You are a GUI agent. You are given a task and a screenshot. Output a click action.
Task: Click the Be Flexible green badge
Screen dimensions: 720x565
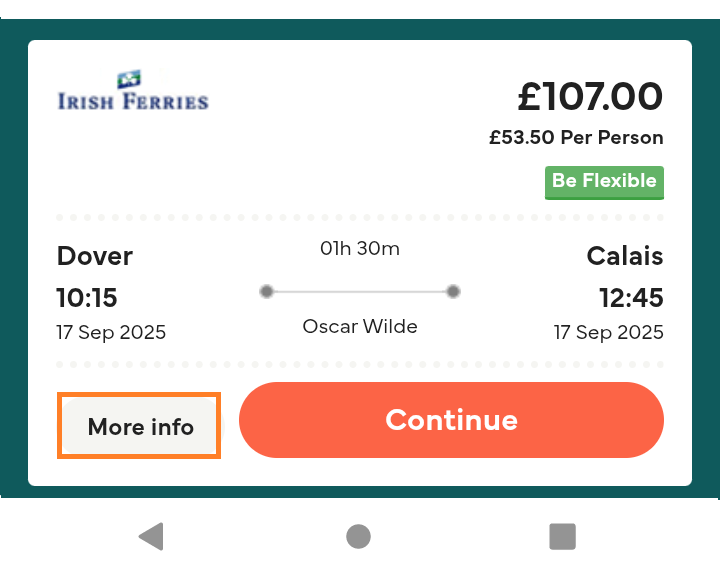point(604,182)
